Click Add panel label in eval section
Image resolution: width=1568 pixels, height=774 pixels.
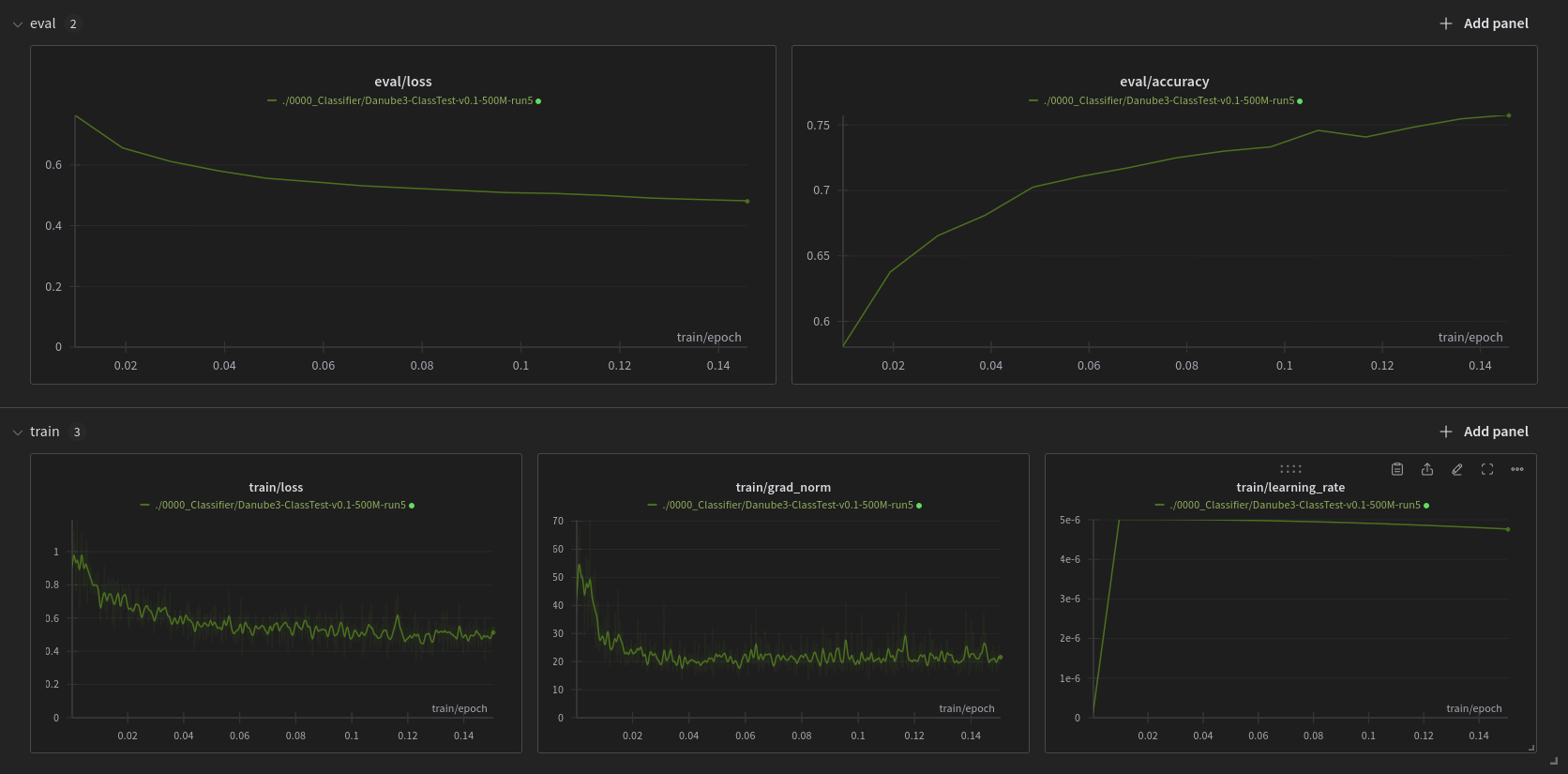pos(1496,23)
